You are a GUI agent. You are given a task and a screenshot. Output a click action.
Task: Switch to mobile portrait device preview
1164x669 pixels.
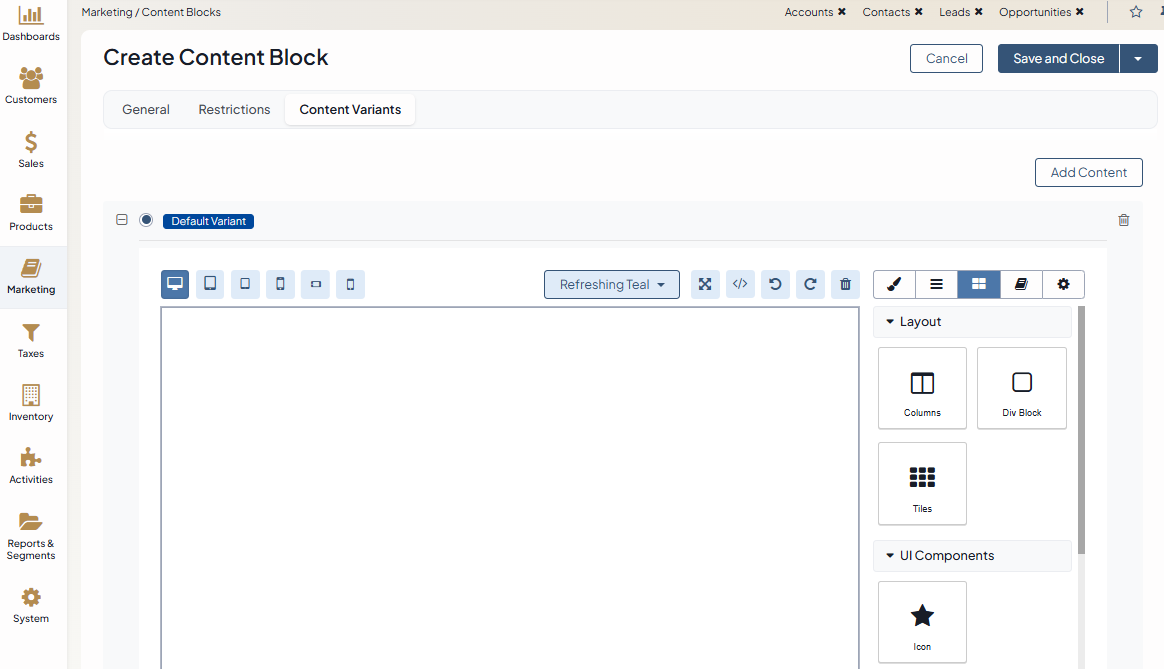[350, 284]
